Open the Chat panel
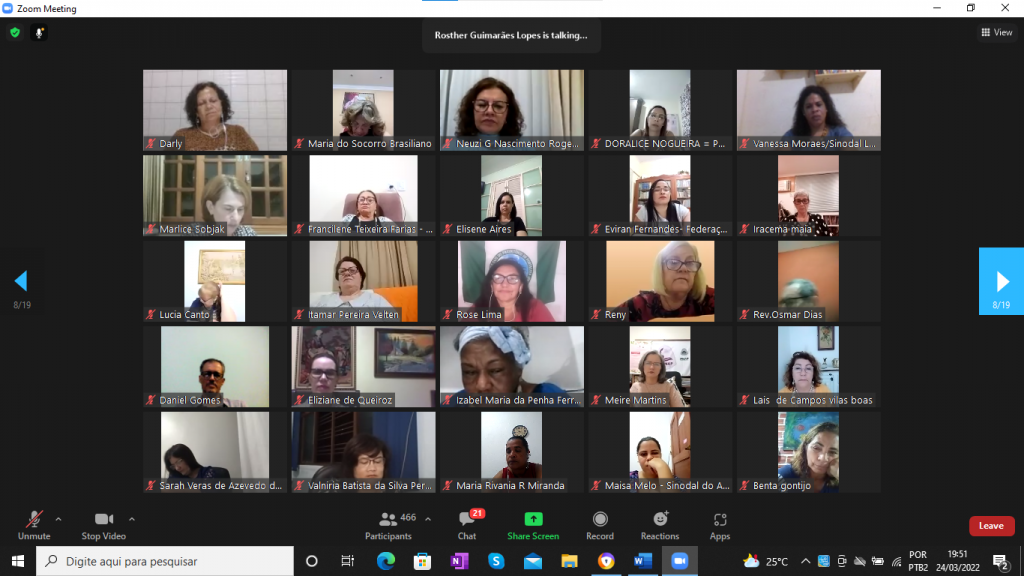The height and width of the screenshot is (576, 1024). (x=466, y=525)
